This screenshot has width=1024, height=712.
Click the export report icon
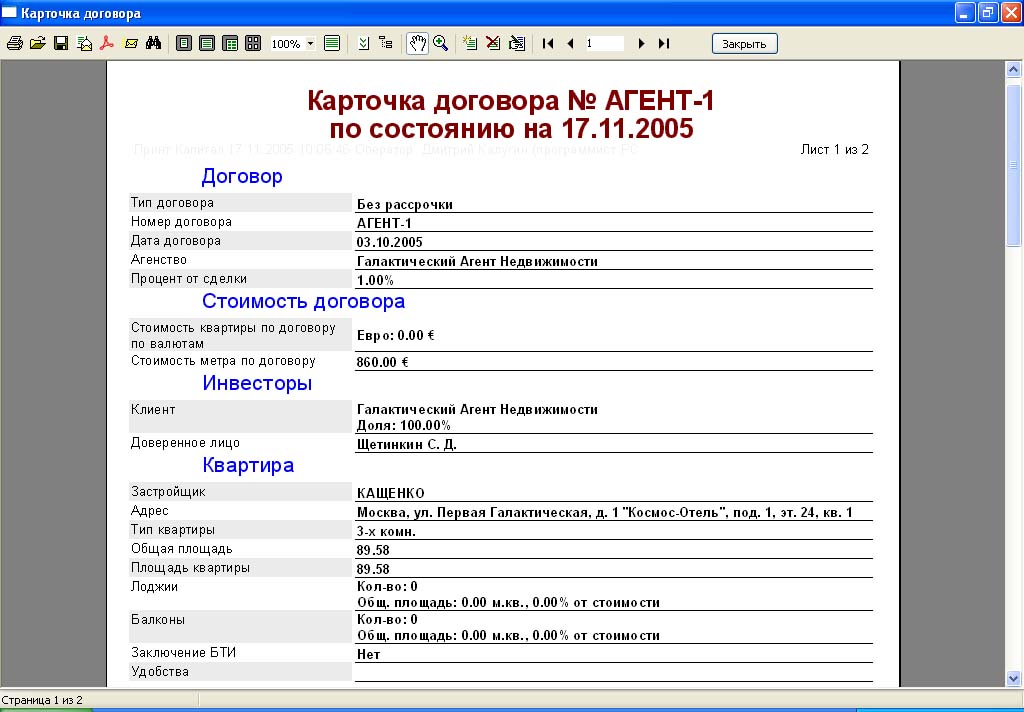85,44
